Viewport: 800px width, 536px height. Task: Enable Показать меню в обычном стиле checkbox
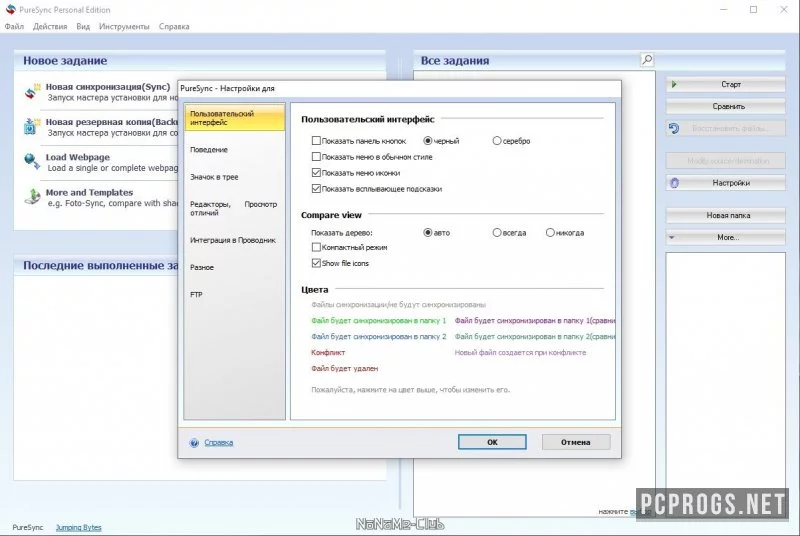[316, 157]
